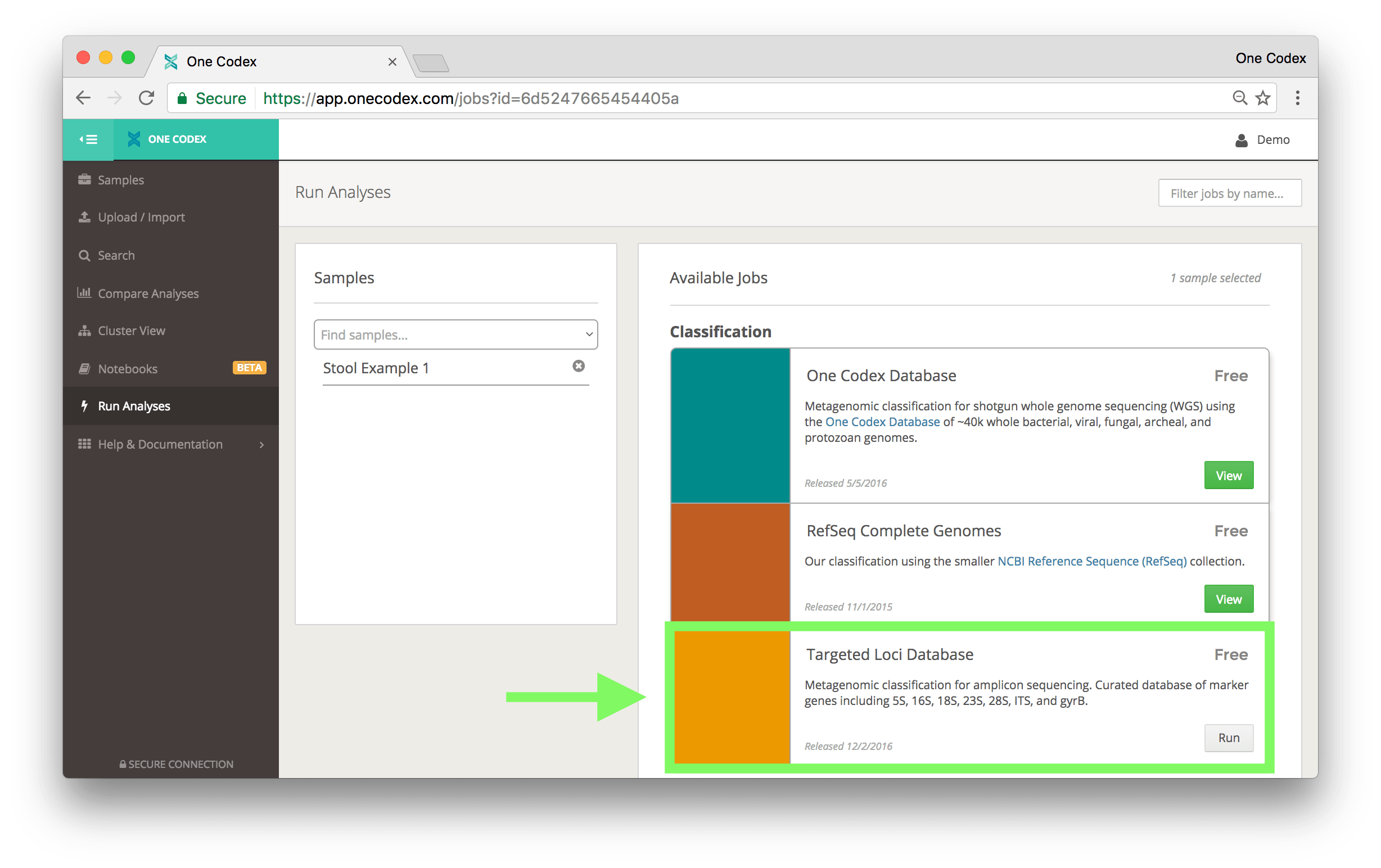Click the BETA badge next to Notebooks
This screenshot has height=868, width=1381.
point(250,368)
